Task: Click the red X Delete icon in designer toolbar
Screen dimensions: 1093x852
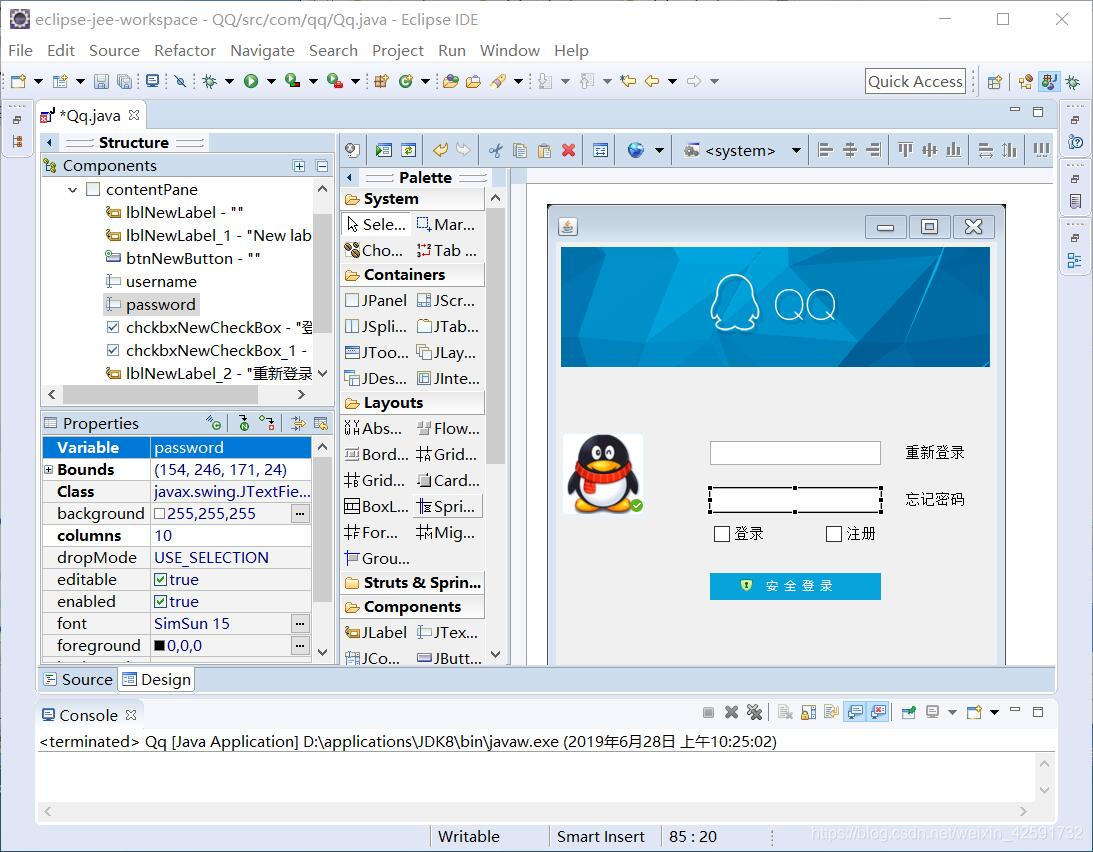Action: (x=569, y=150)
